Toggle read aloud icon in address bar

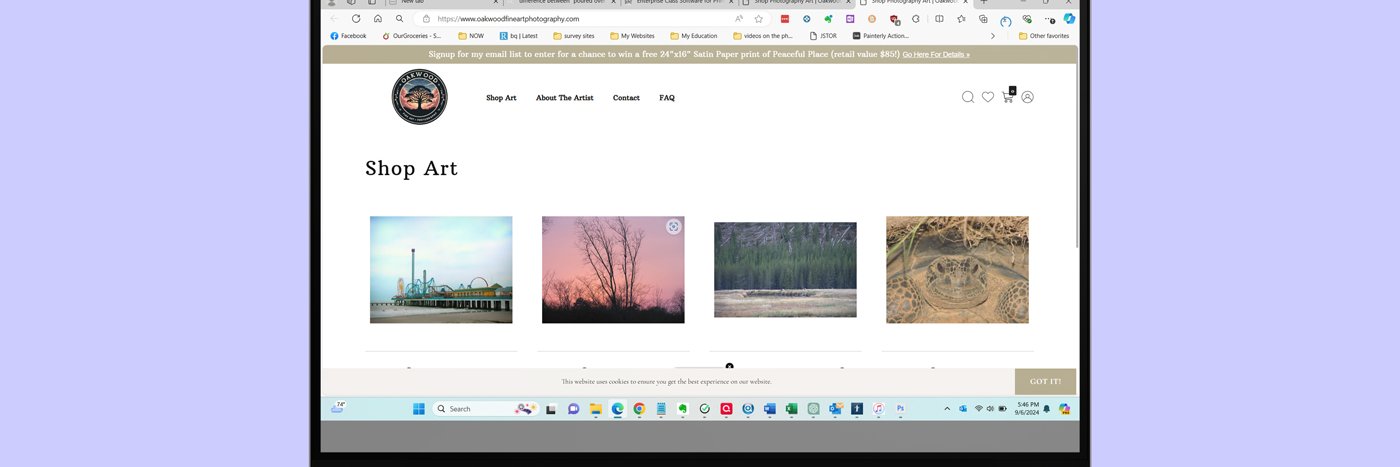[739, 18]
